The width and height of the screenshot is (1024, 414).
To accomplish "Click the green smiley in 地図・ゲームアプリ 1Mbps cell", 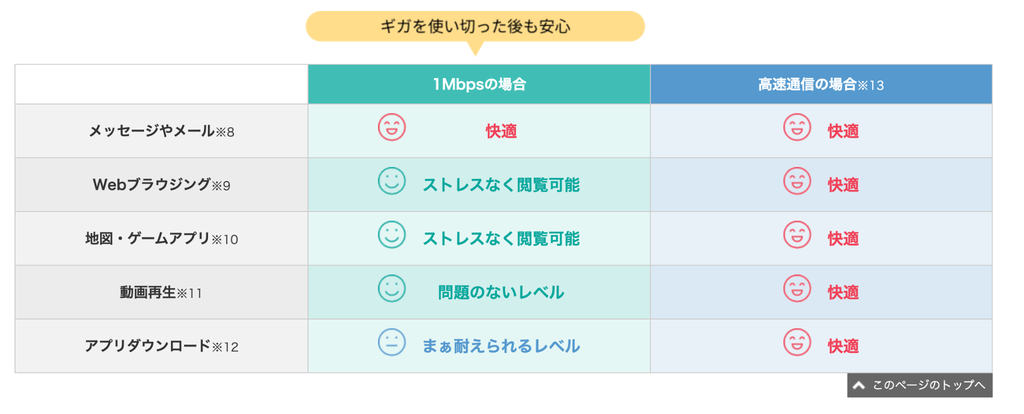I will (392, 234).
